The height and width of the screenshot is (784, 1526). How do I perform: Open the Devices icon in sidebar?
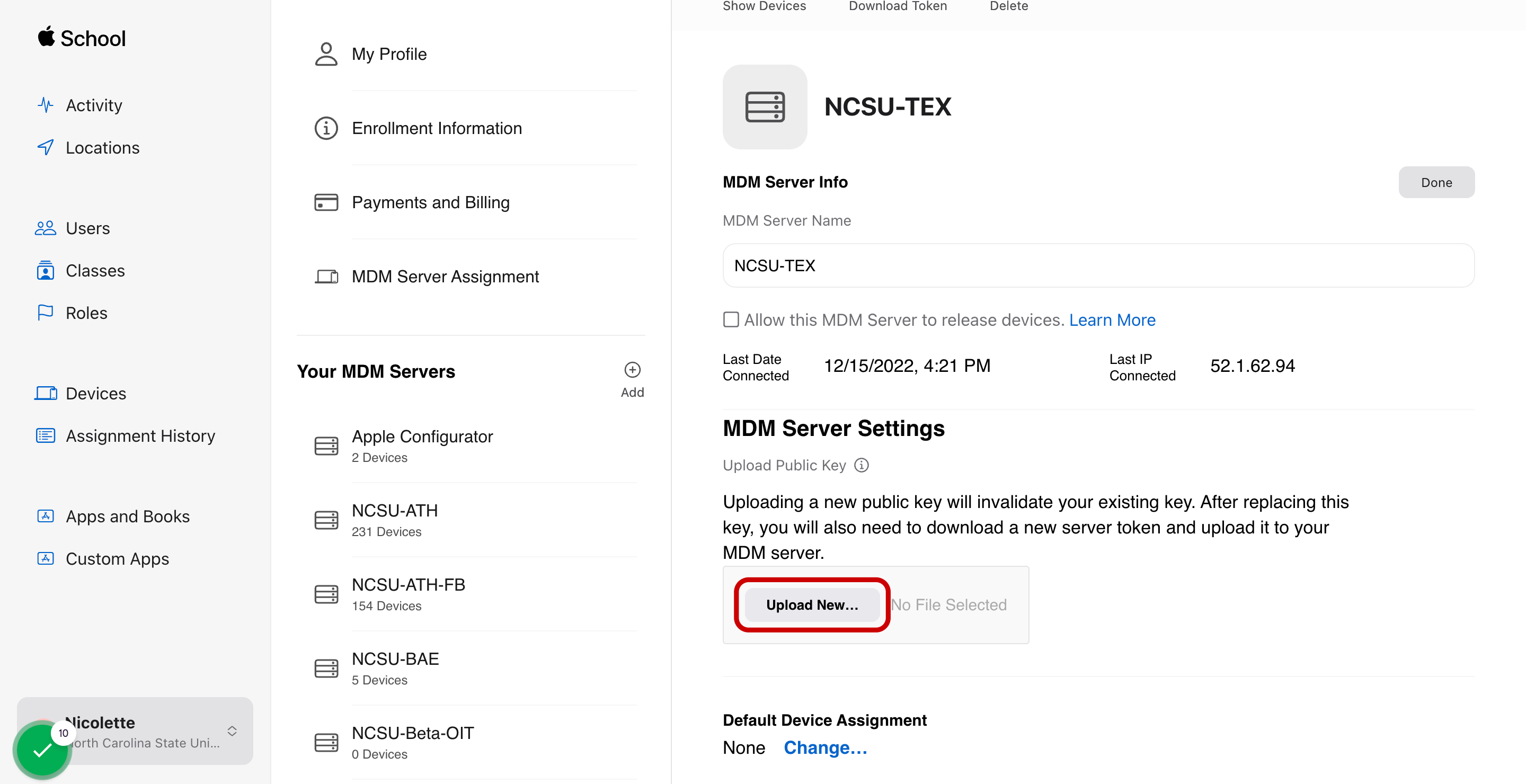point(46,393)
